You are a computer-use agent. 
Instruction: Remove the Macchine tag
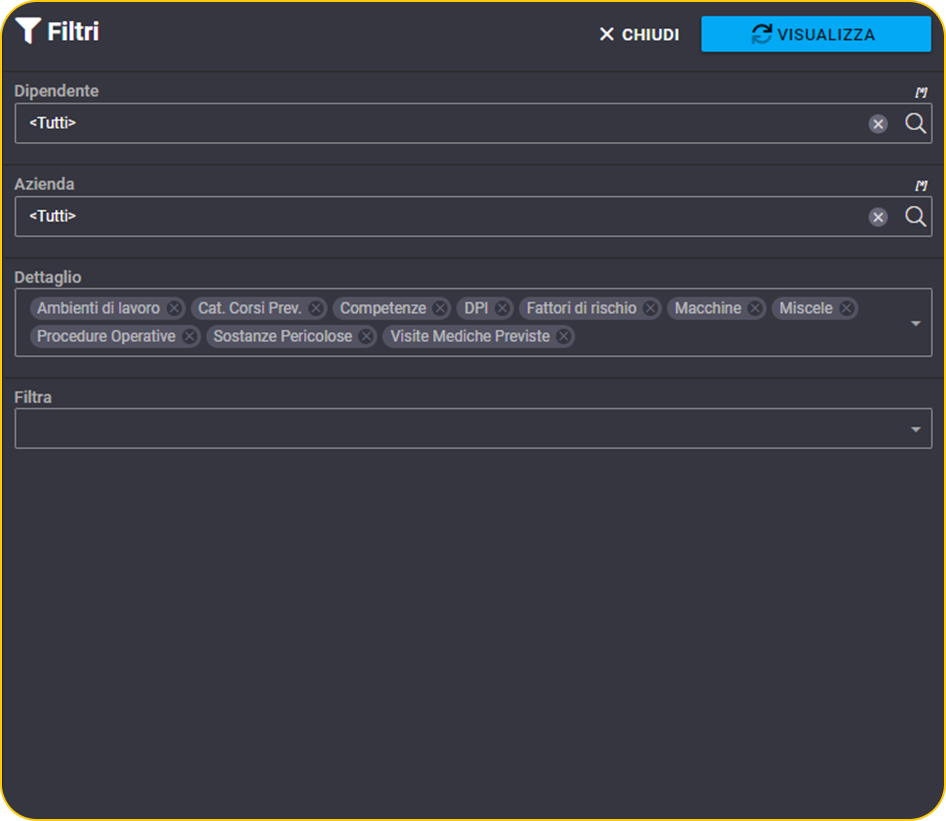pyautogui.click(x=755, y=308)
